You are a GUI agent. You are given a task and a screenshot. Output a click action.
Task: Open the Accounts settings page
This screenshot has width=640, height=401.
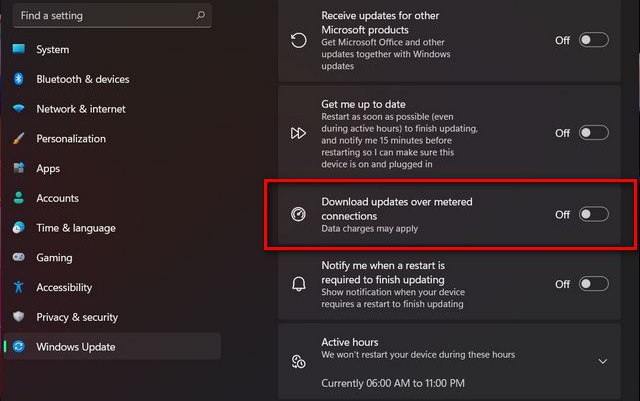click(x=58, y=198)
